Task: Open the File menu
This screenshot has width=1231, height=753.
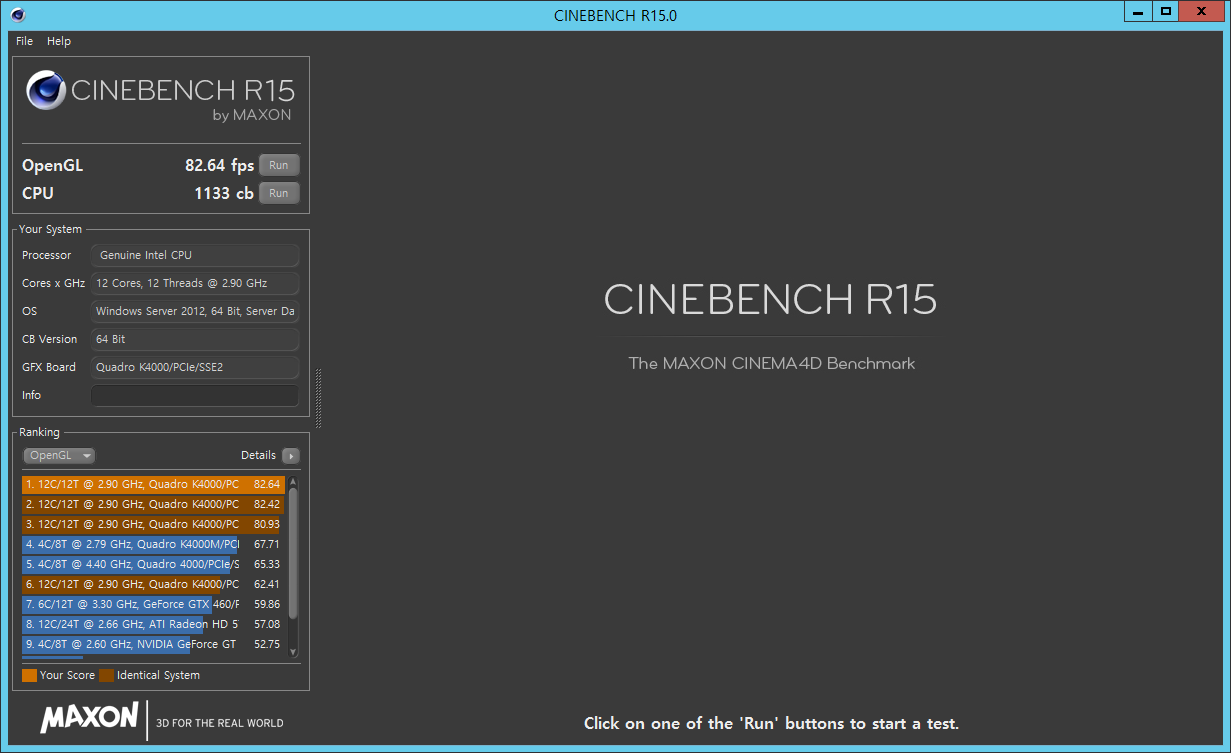Action: [24, 41]
